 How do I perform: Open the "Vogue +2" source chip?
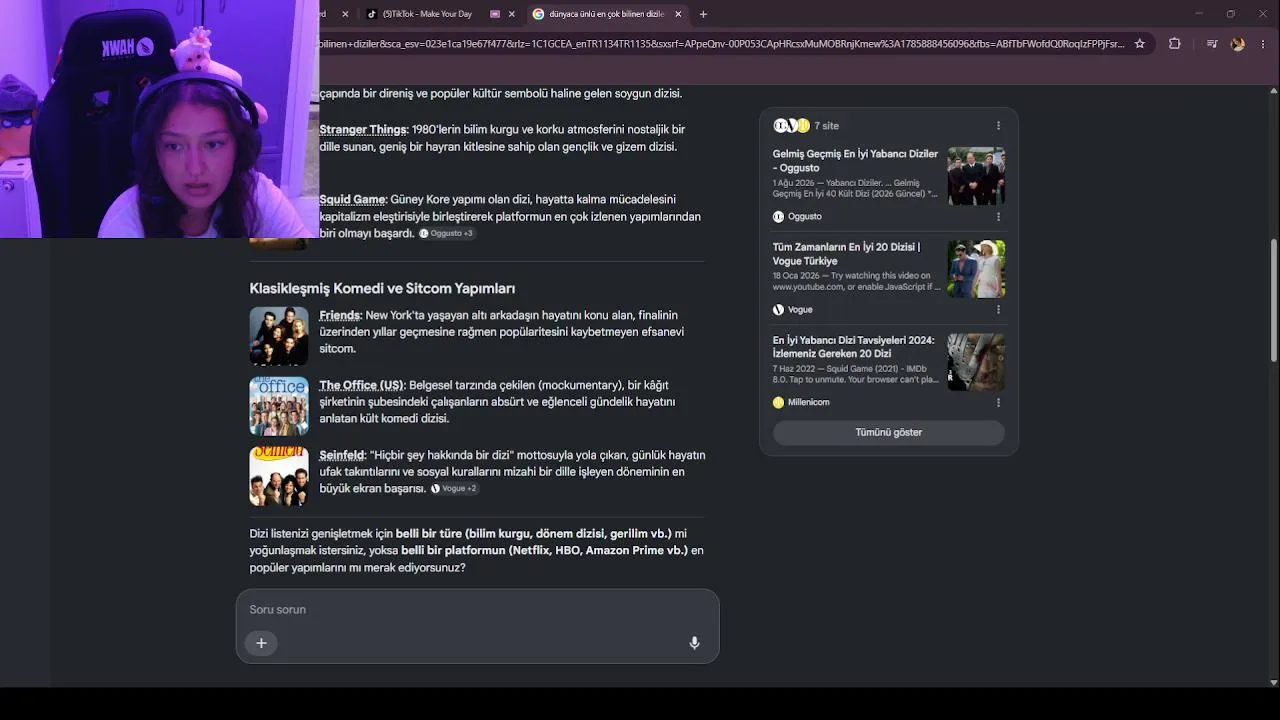click(x=454, y=489)
